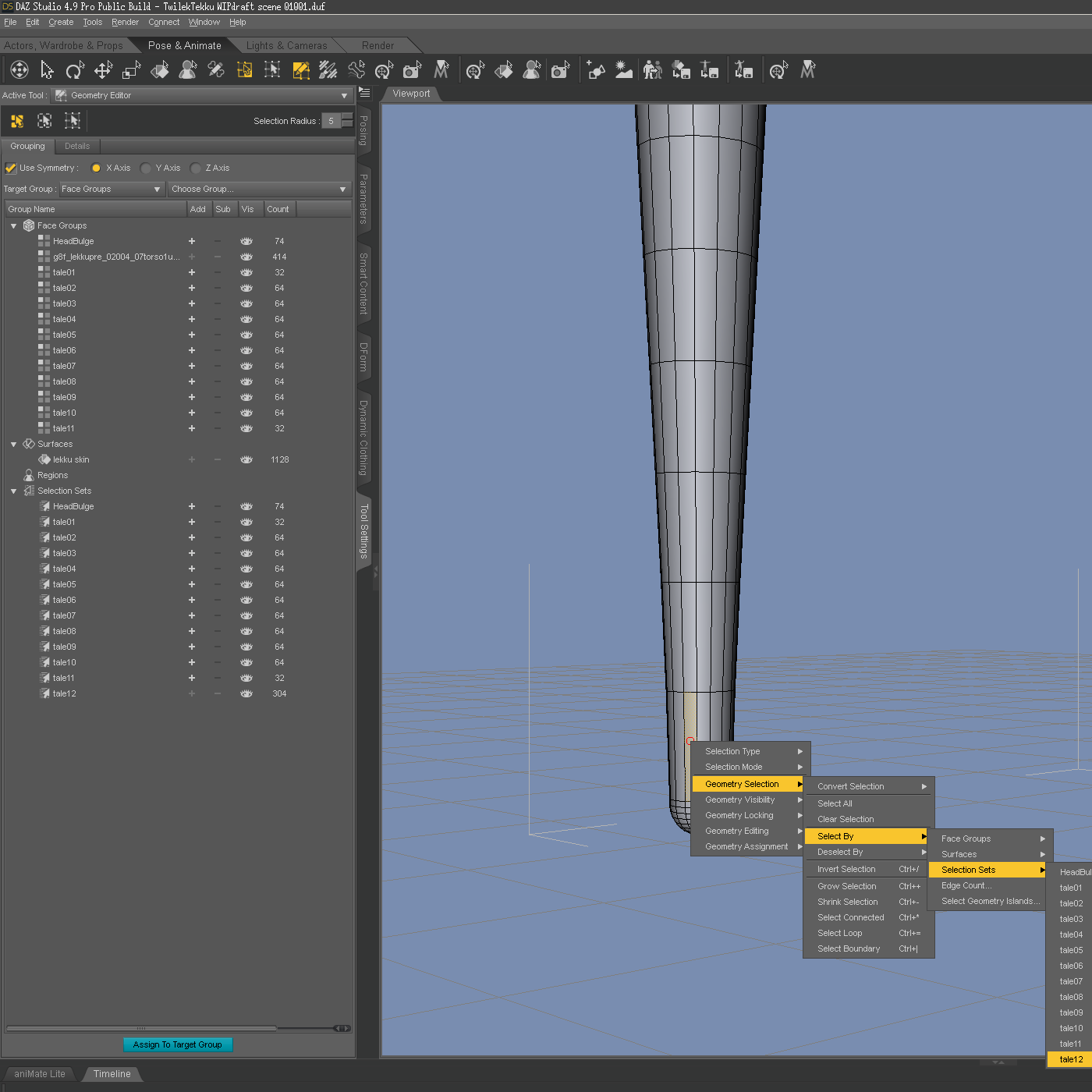1092x1092 pixels.
Task: Click the Create New Primitive icon
Action: [596, 71]
